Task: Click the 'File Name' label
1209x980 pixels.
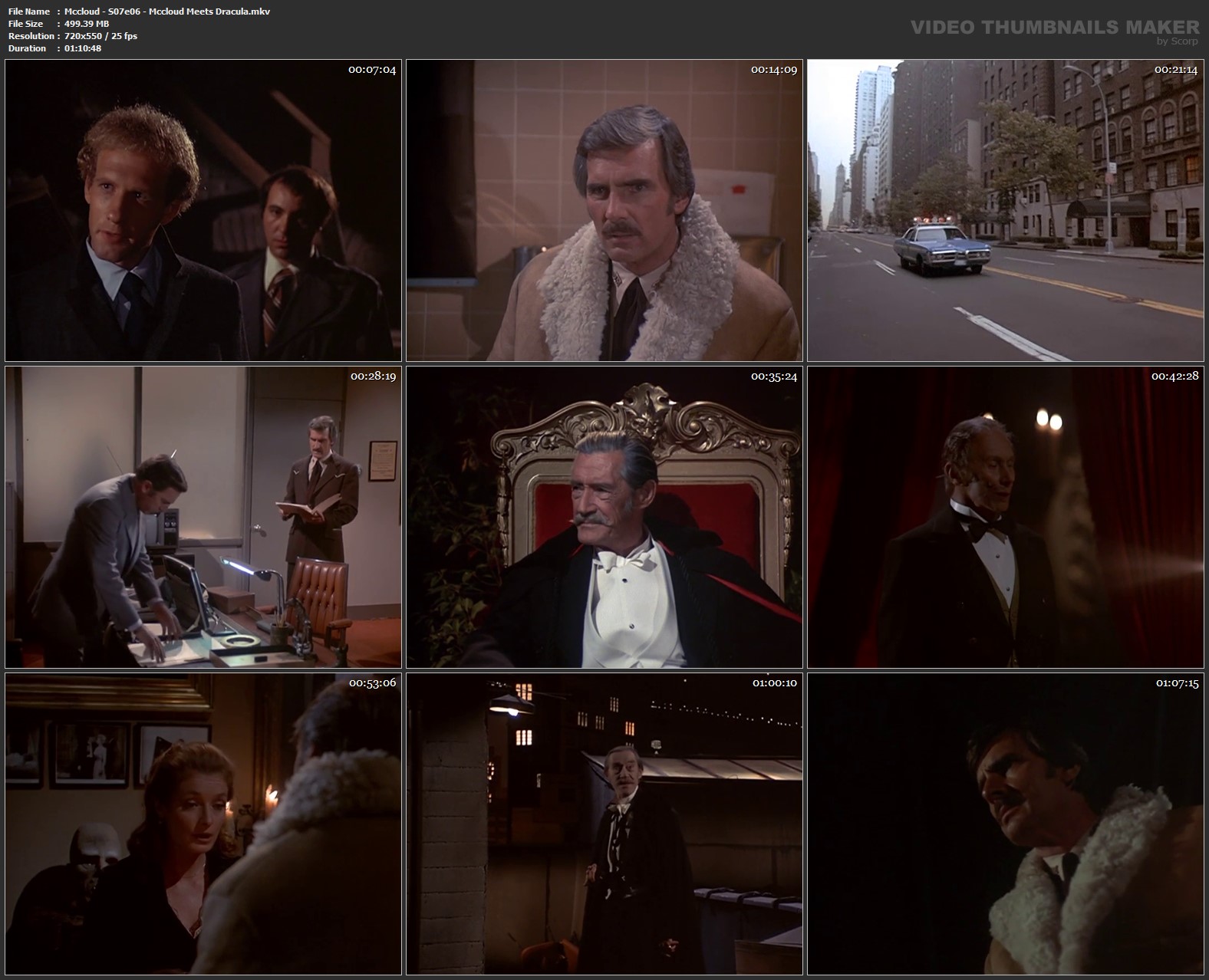Action: [x=29, y=12]
